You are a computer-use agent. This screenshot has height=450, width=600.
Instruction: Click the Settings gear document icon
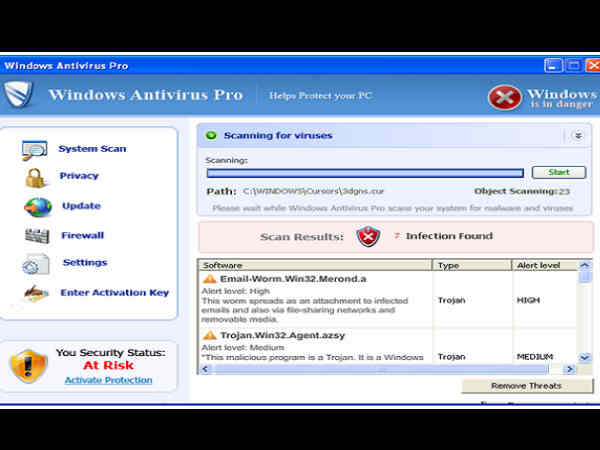[36, 264]
